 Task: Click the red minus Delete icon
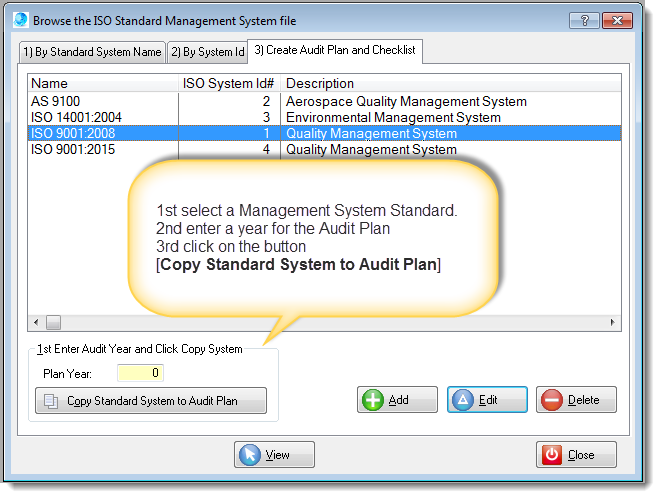(x=552, y=400)
